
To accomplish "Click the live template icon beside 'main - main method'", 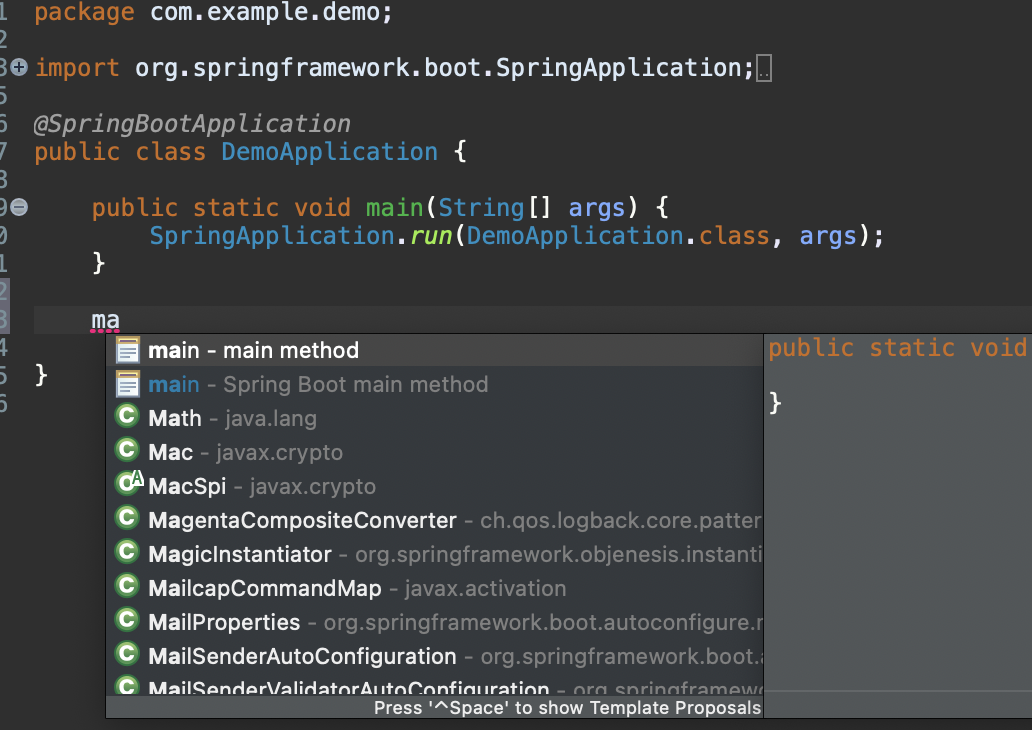I will 127,349.
